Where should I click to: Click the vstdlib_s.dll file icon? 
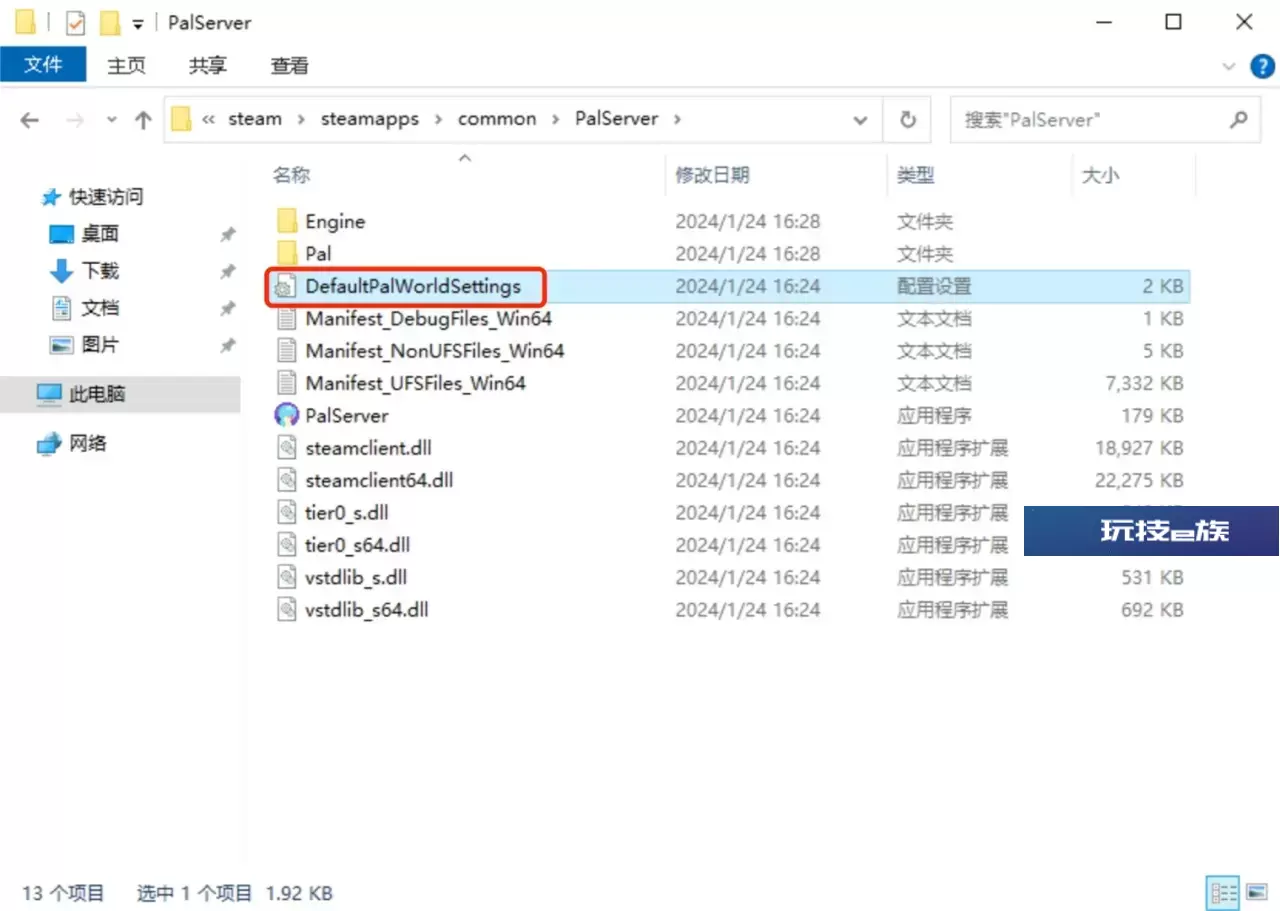point(287,577)
